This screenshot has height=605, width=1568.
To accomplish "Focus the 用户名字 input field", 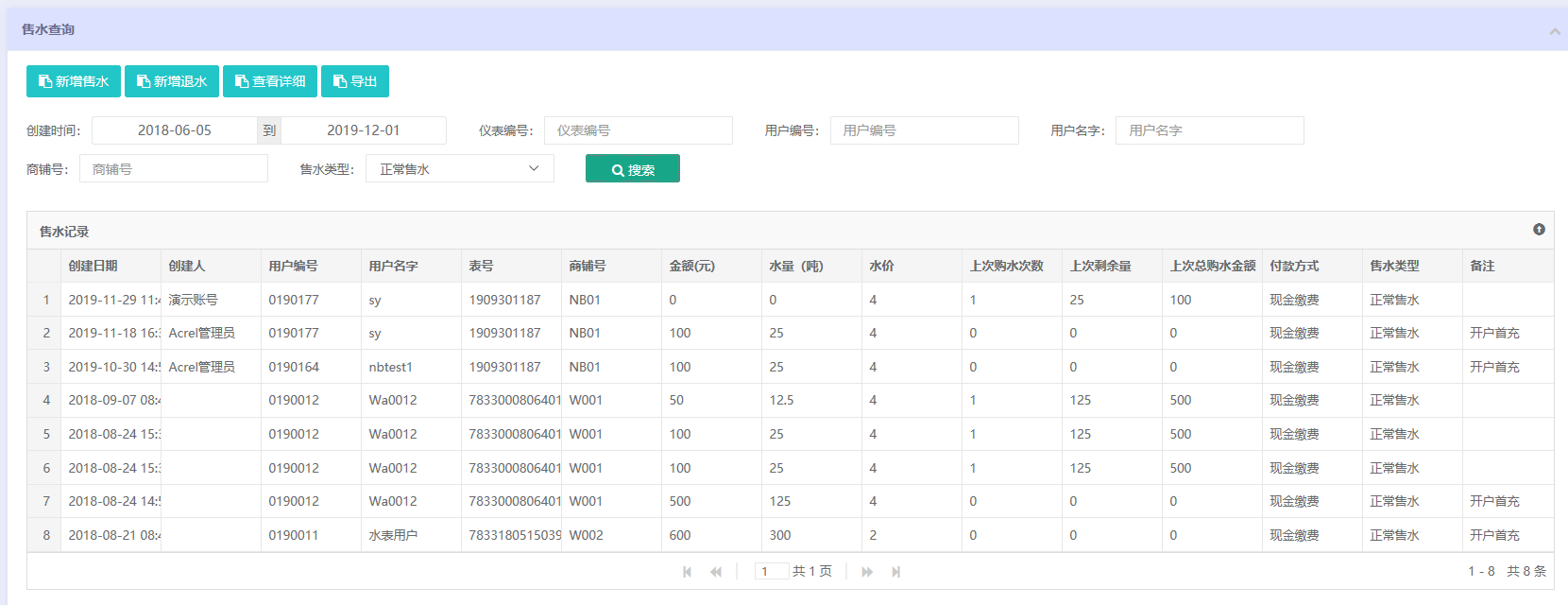I will point(1209,130).
